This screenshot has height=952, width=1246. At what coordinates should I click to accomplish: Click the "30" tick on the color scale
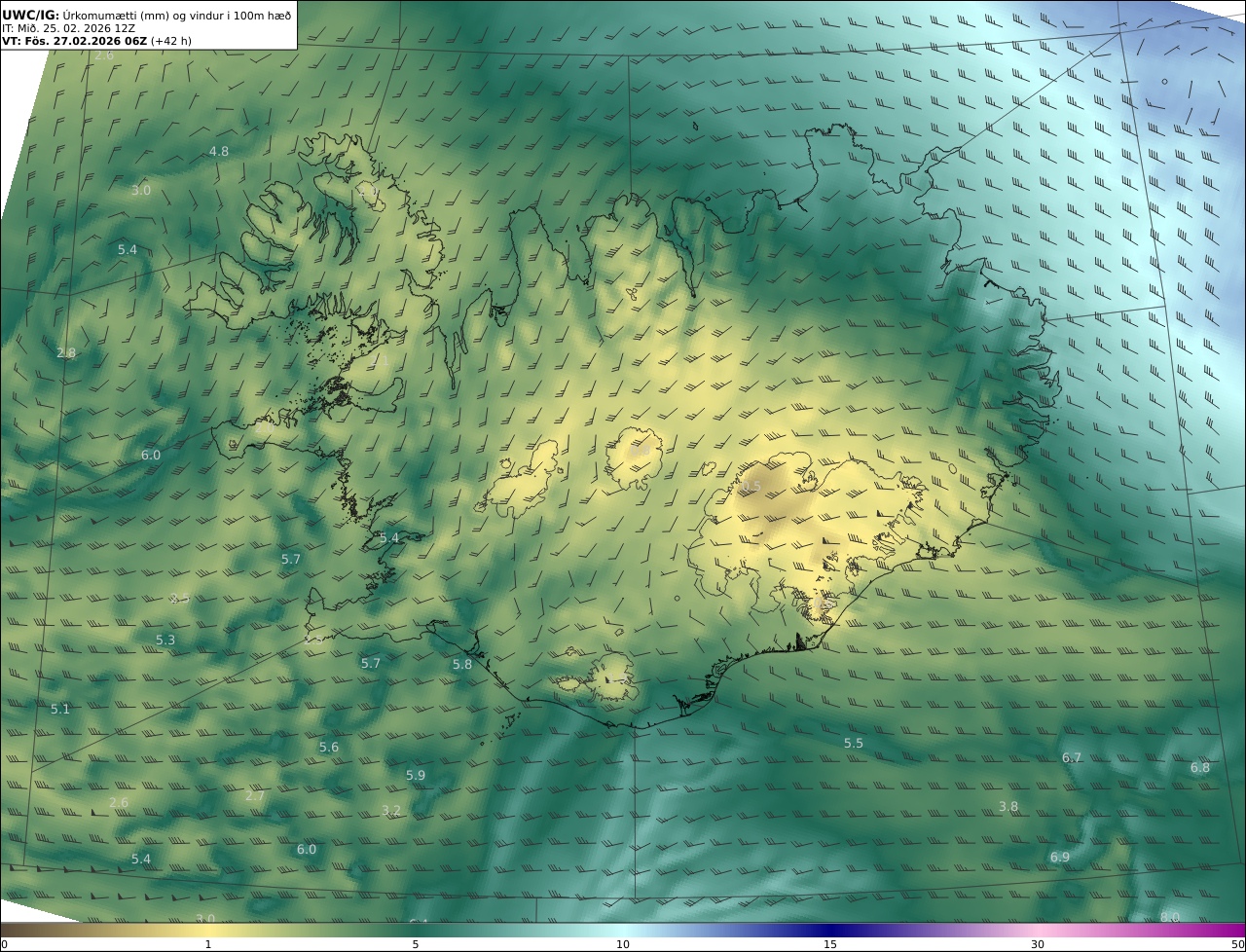click(x=1038, y=944)
